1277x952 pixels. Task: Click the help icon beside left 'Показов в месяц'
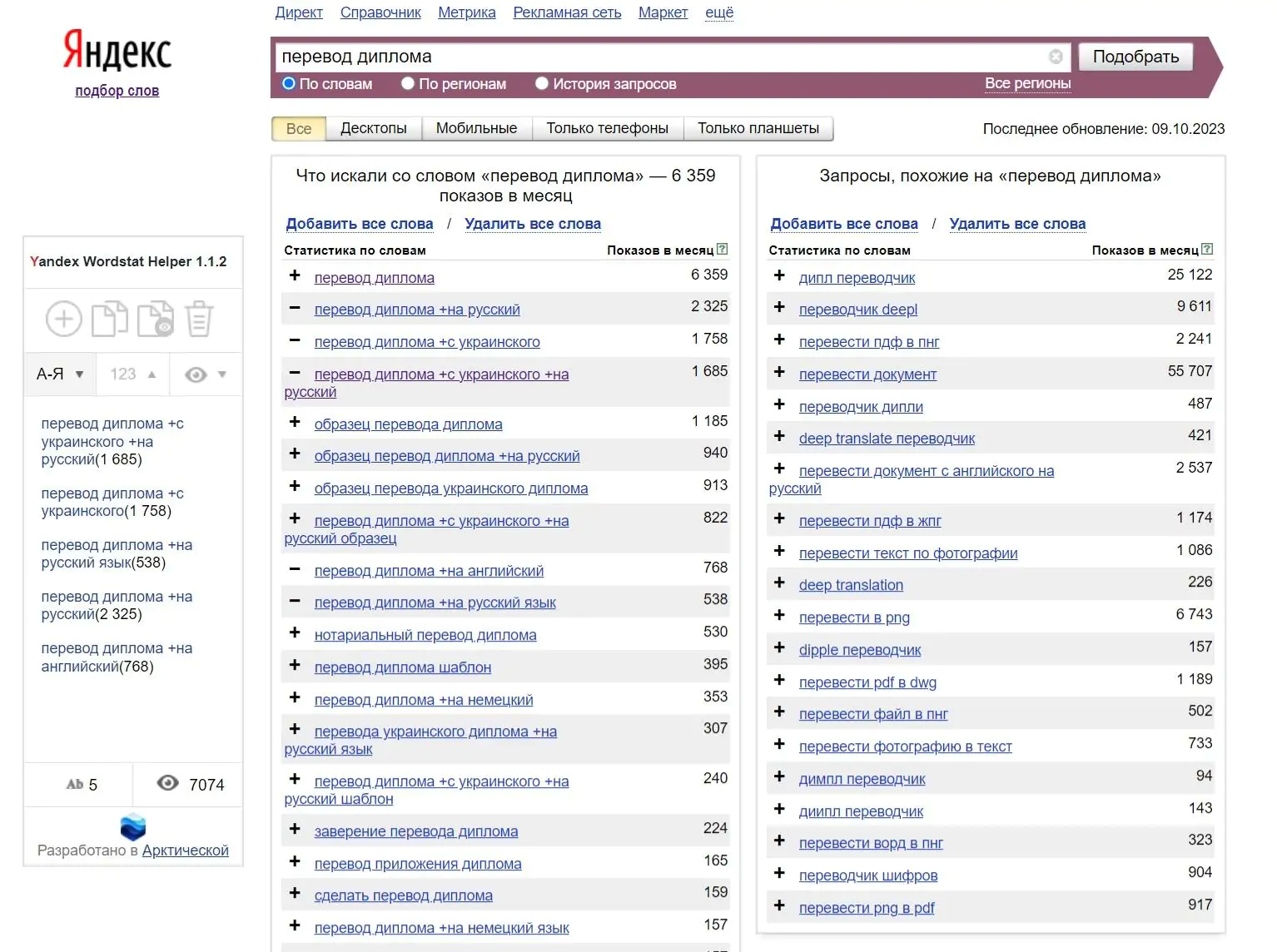pos(723,249)
